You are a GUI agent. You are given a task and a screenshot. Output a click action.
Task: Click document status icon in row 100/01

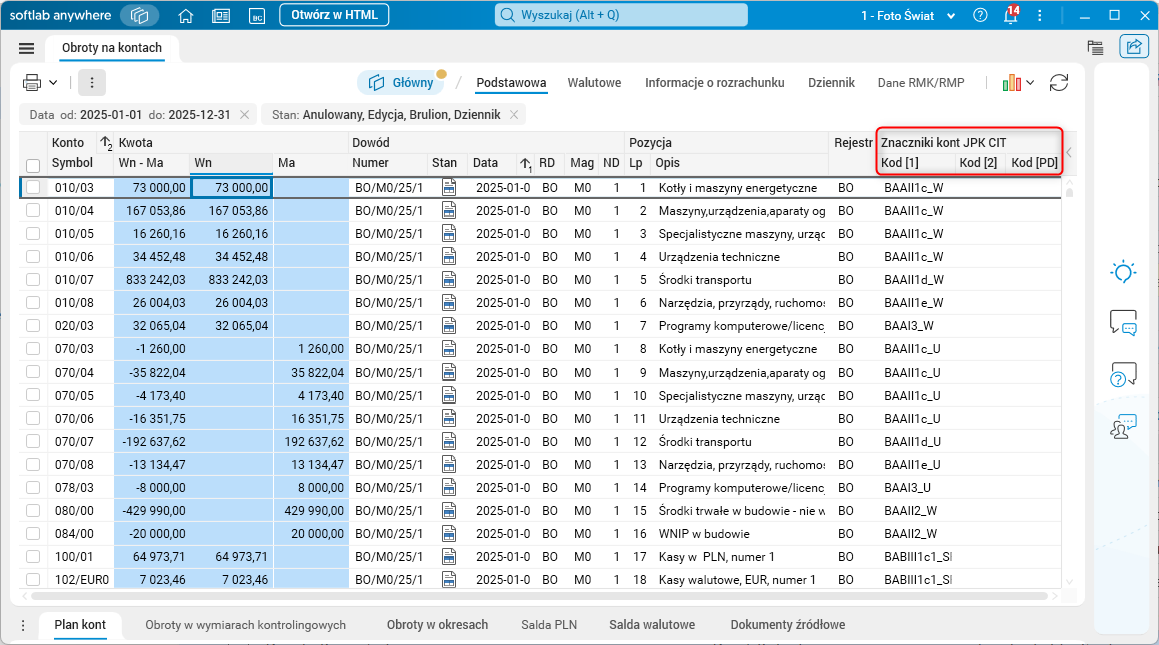click(x=449, y=557)
